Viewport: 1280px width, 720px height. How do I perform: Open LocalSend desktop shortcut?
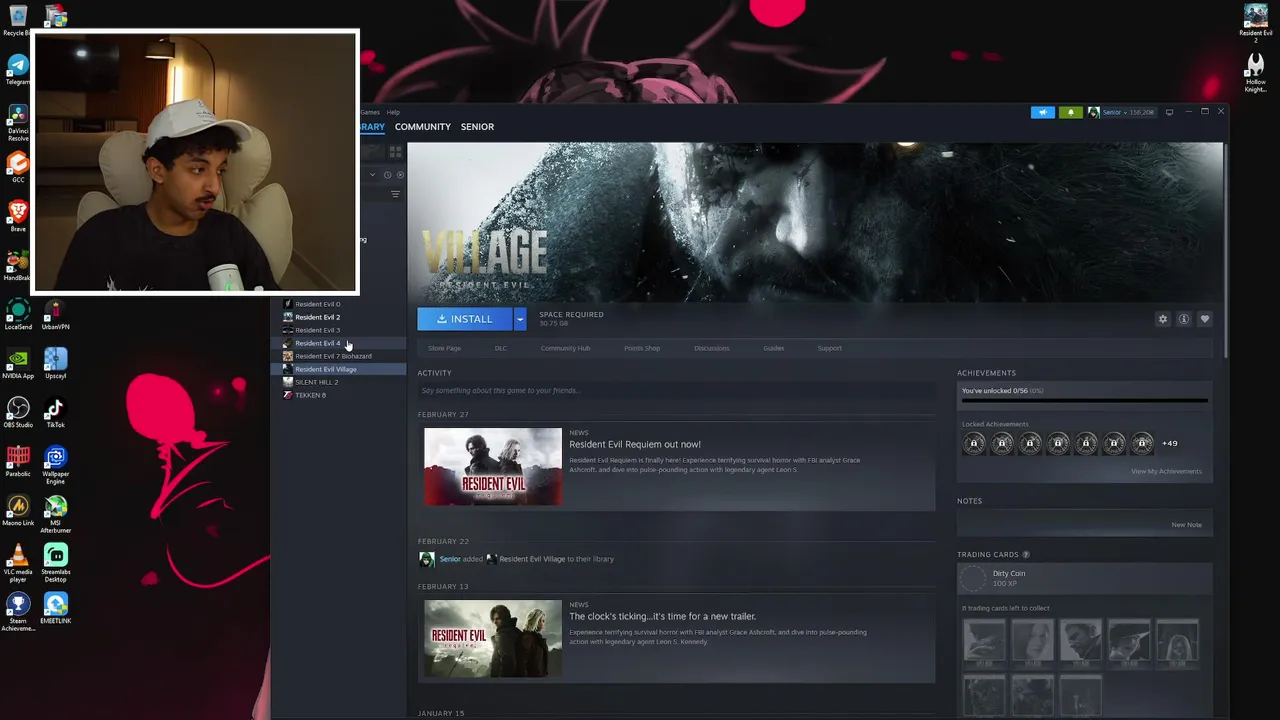[18, 313]
